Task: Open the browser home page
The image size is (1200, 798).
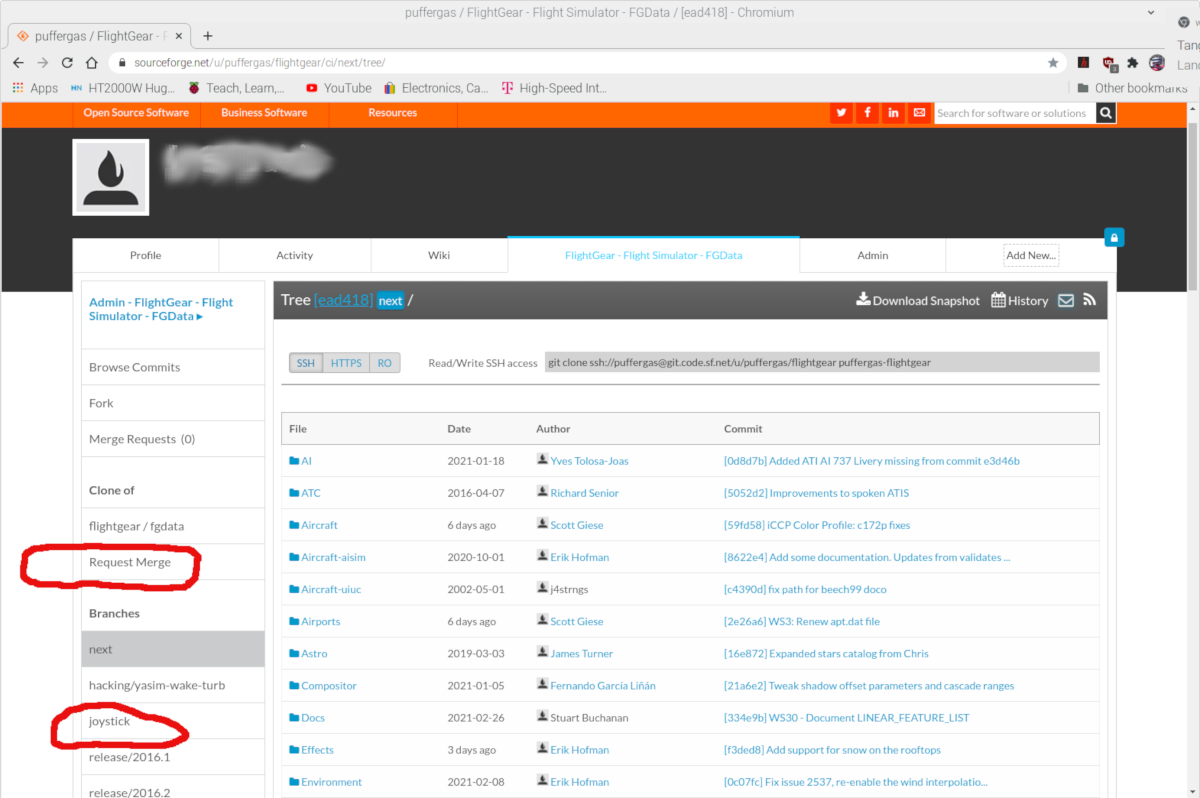Action: 91,62
